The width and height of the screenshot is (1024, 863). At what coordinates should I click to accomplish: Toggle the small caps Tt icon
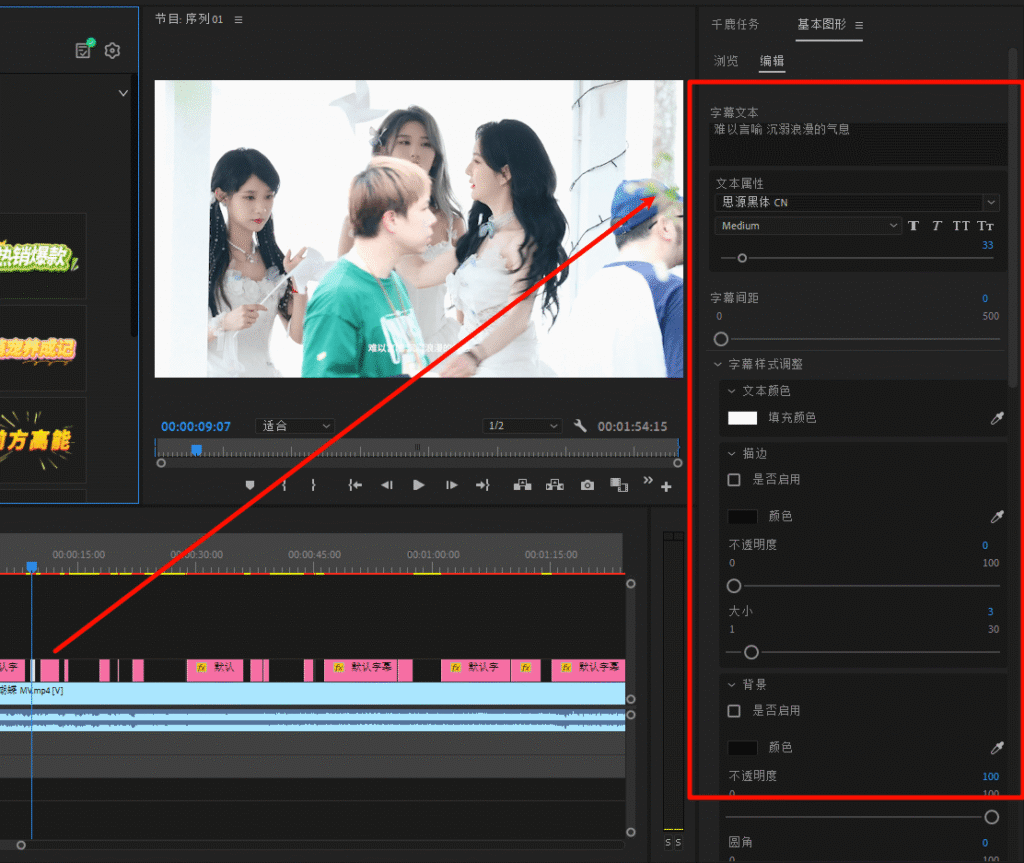point(986,226)
